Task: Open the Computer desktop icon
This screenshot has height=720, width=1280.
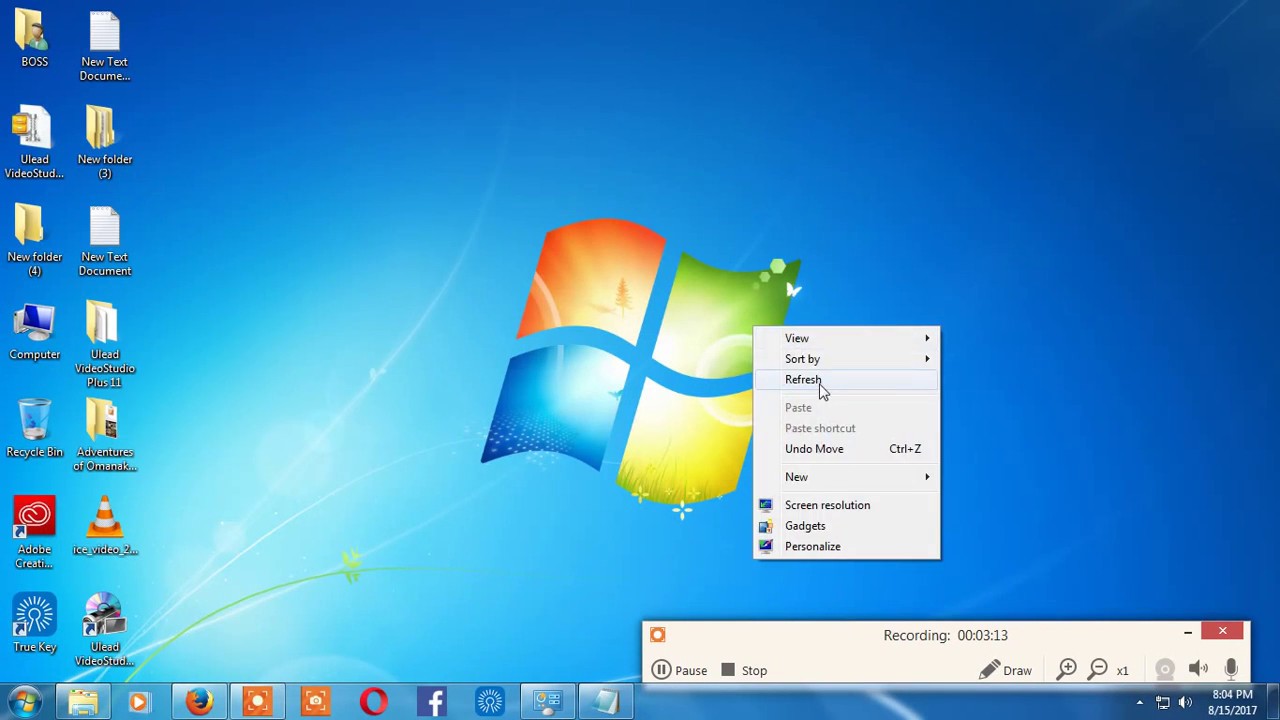Action: point(34,332)
